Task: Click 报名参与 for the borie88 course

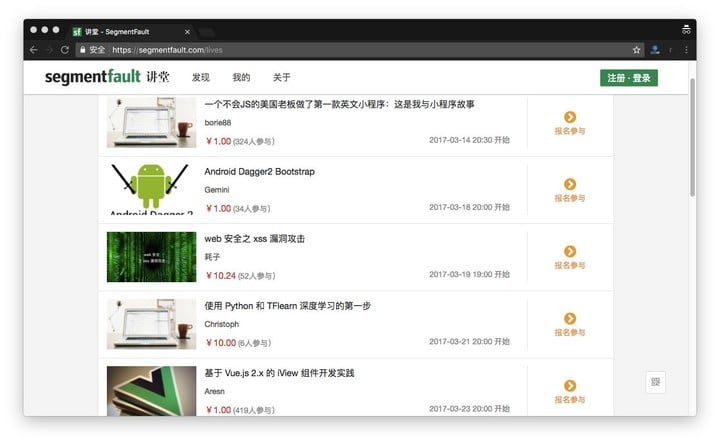Action: [570, 131]
